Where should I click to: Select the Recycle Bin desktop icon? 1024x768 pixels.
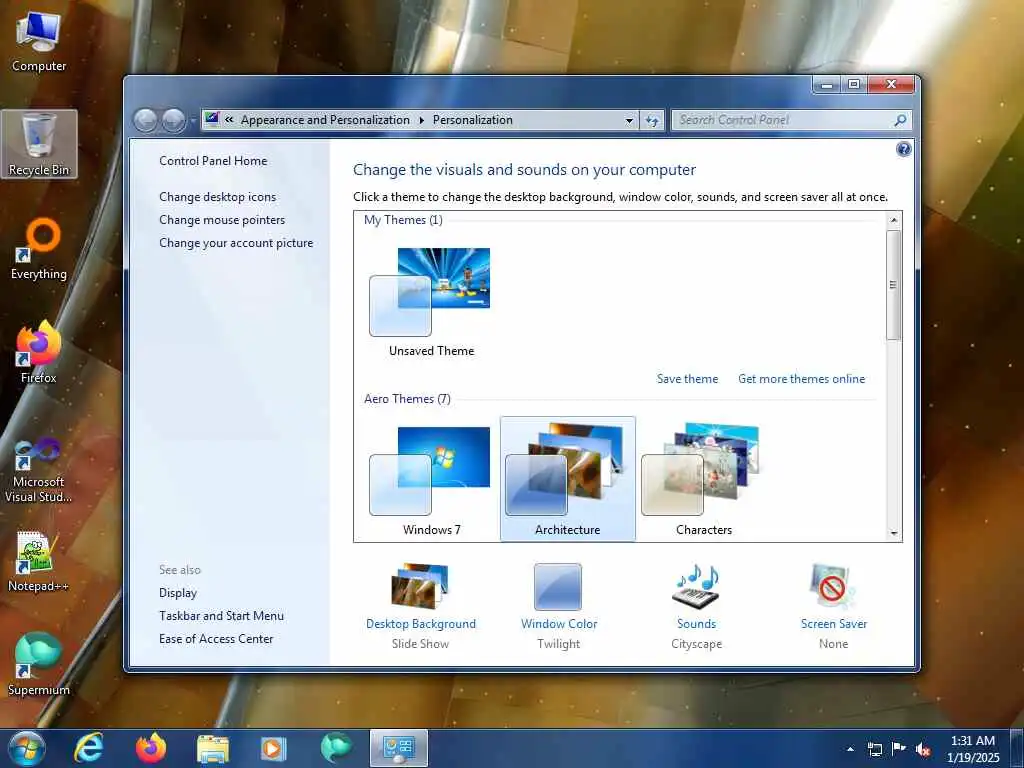39,144
